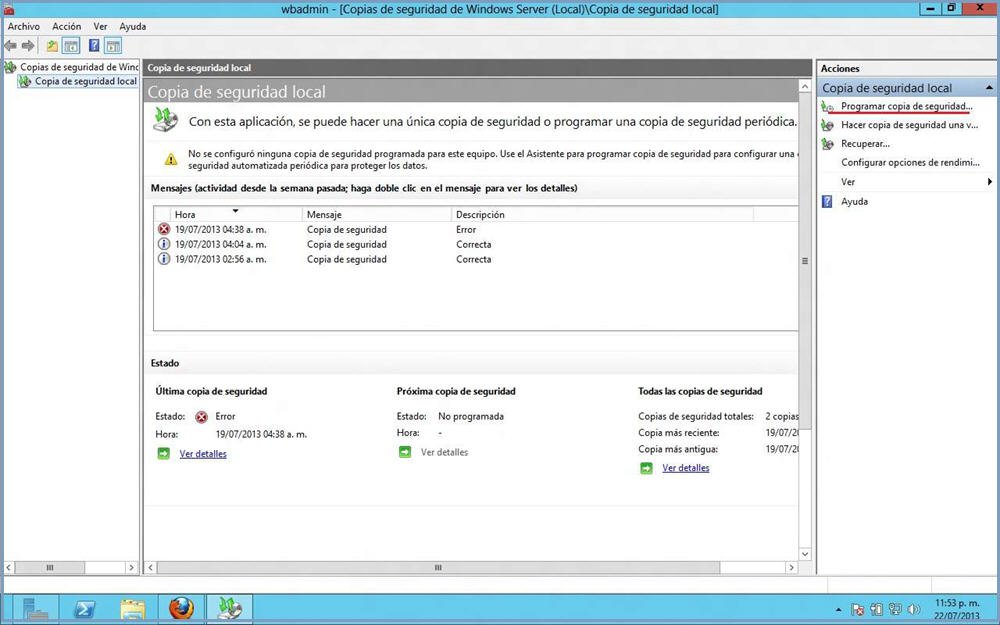The width and height of the screenshot is (1000, 625).
Task: Open the Ayuda menu in the menu bar
Action: pos(133,26)
